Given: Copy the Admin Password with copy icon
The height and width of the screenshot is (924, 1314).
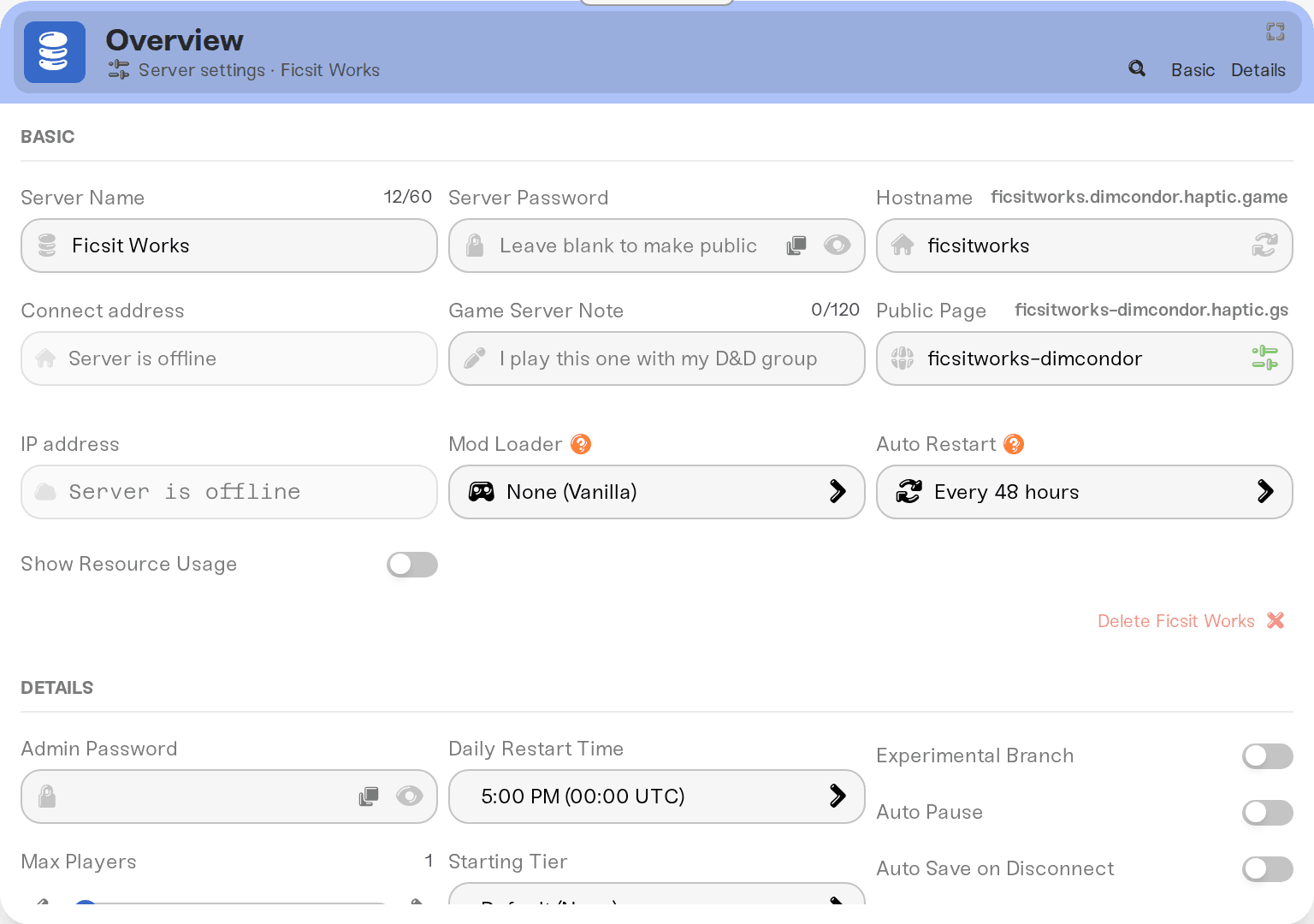Looking at the screenshot, I should pos(369,797).
